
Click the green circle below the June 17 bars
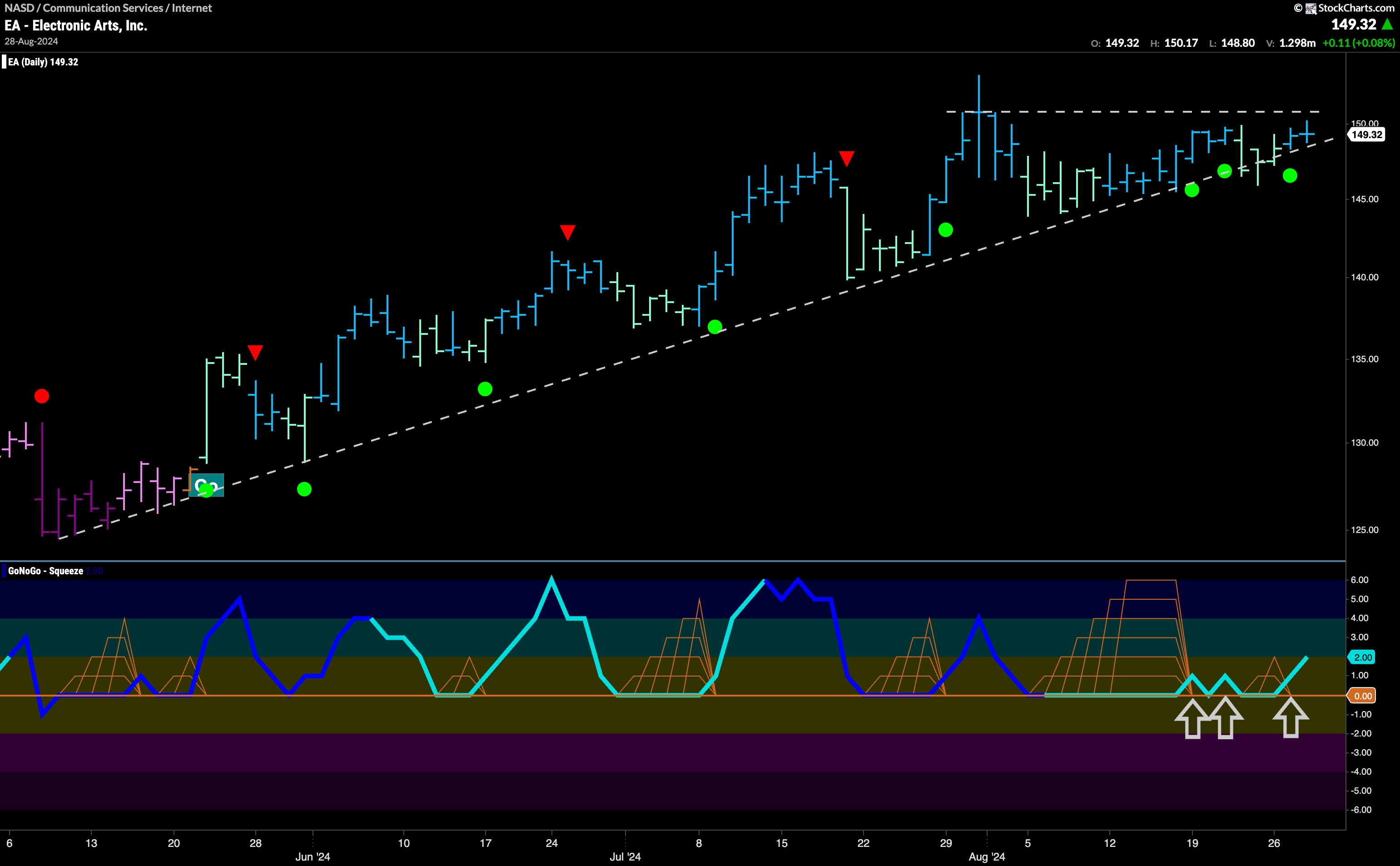point(485,389)
